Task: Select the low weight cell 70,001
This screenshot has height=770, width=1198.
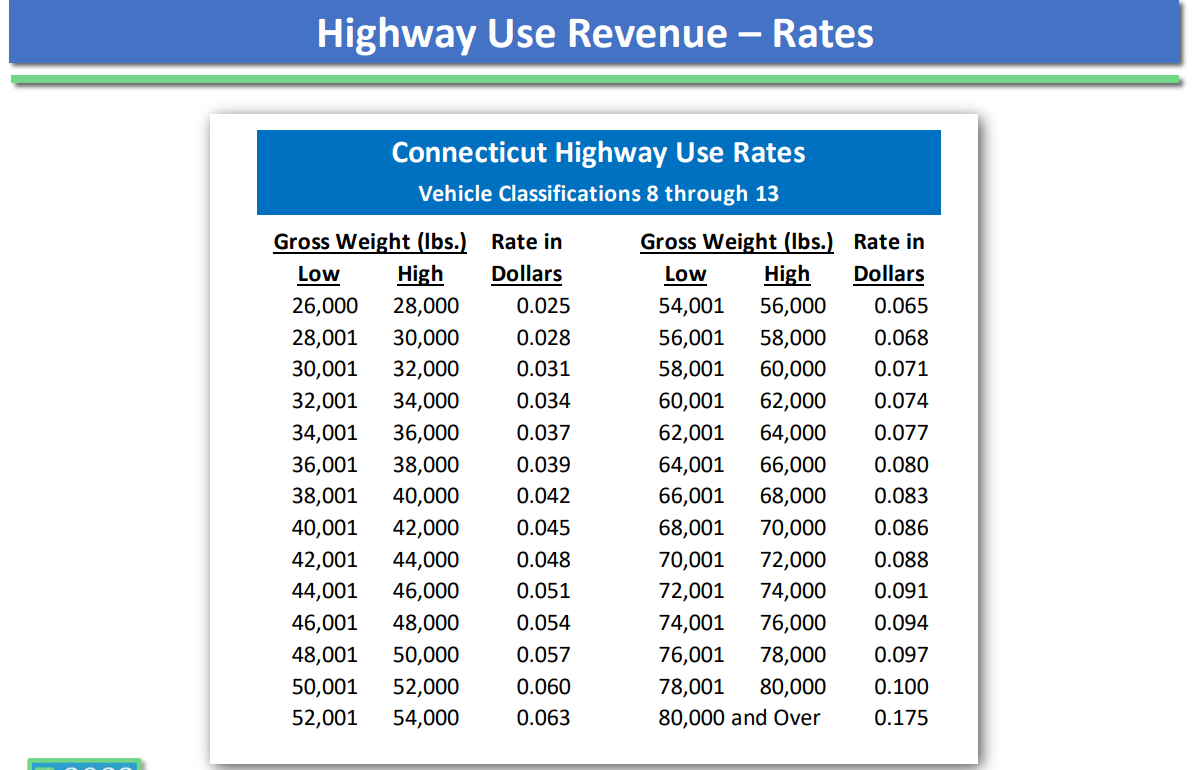Action: coord(691,560)
